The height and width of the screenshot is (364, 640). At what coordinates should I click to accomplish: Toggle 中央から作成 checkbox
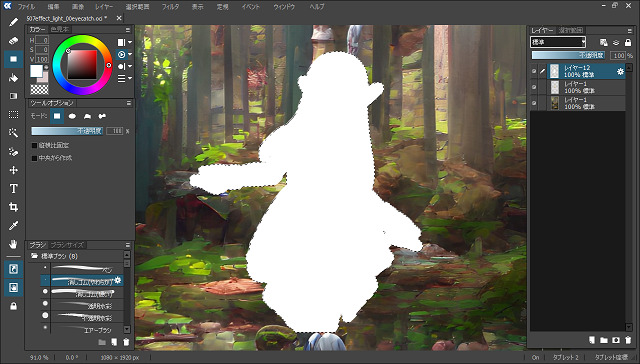coord(34,158)
